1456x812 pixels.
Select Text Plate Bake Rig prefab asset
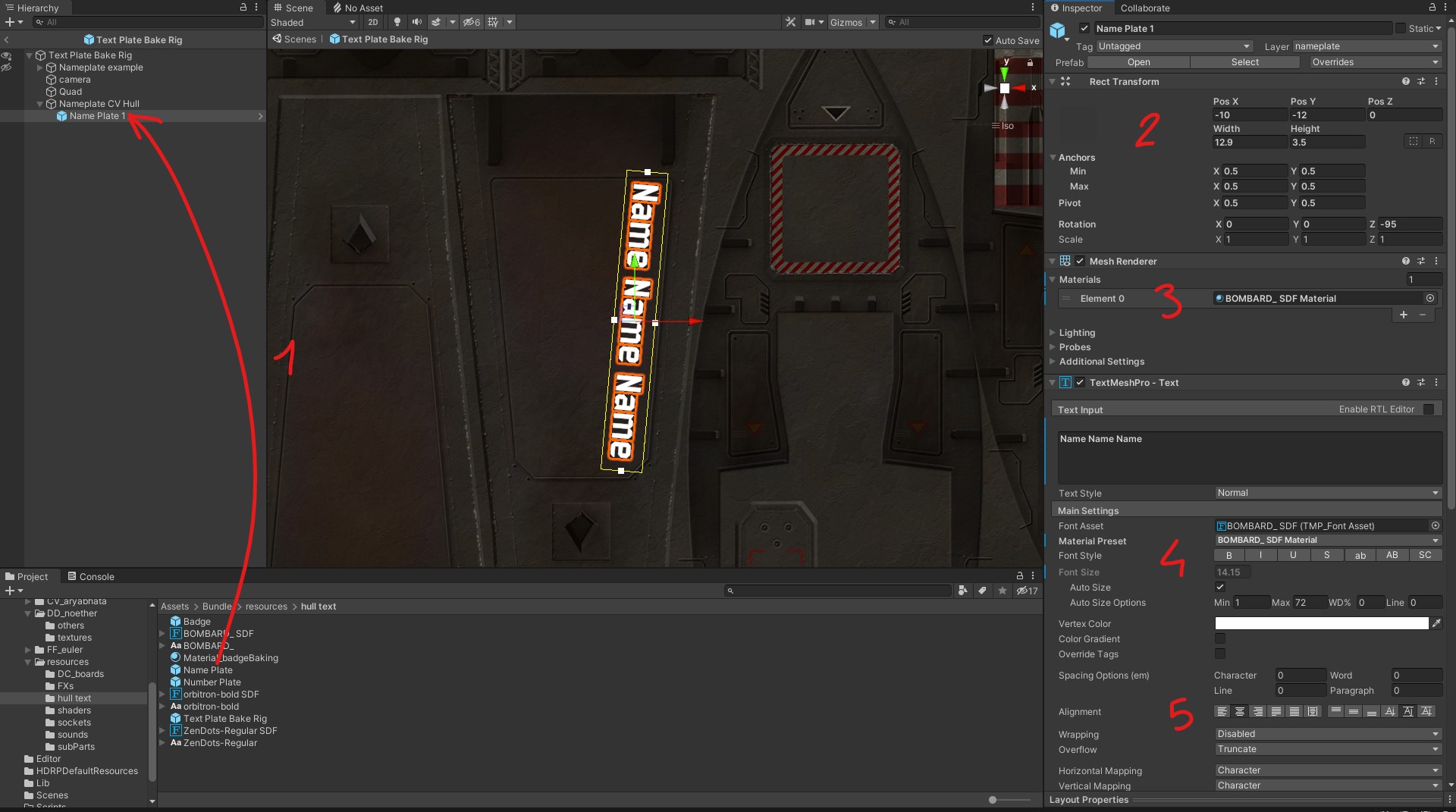224,719
